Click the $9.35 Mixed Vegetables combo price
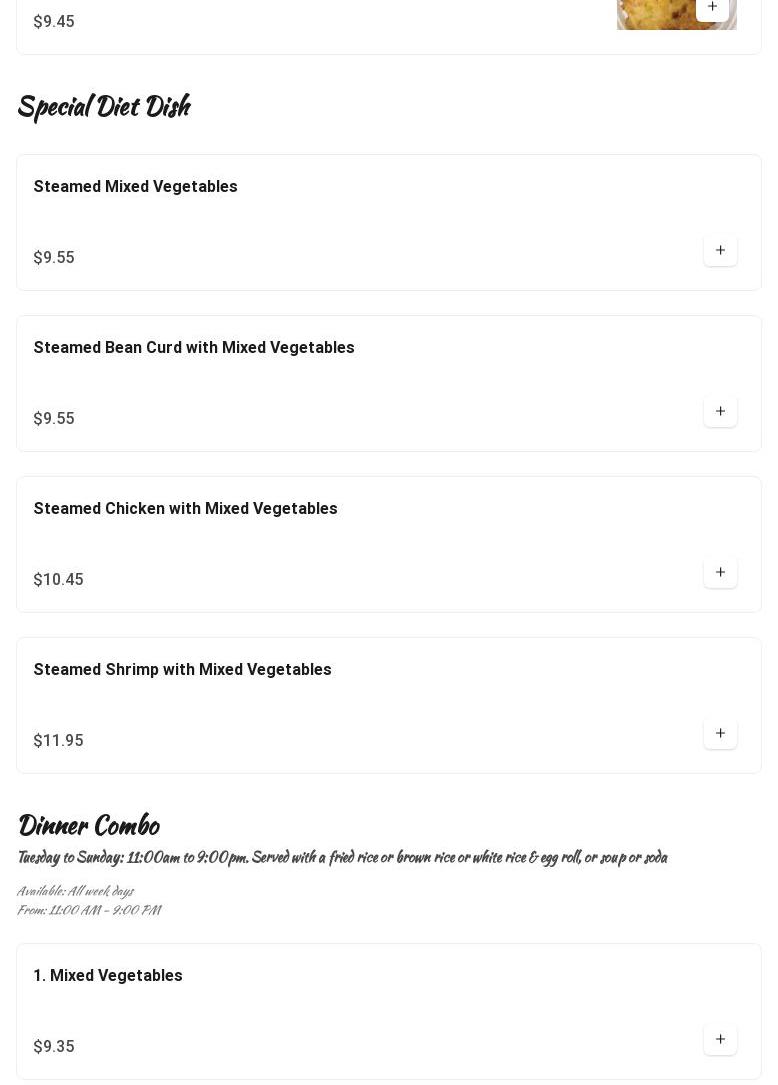The image size is (778, 1085). click(54, 1047)
